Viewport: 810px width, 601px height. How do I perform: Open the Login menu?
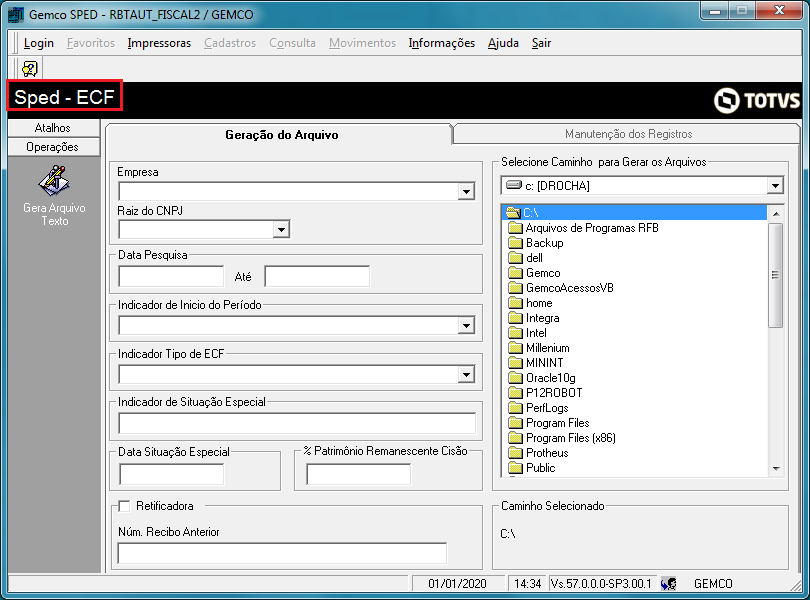(39, 43)
